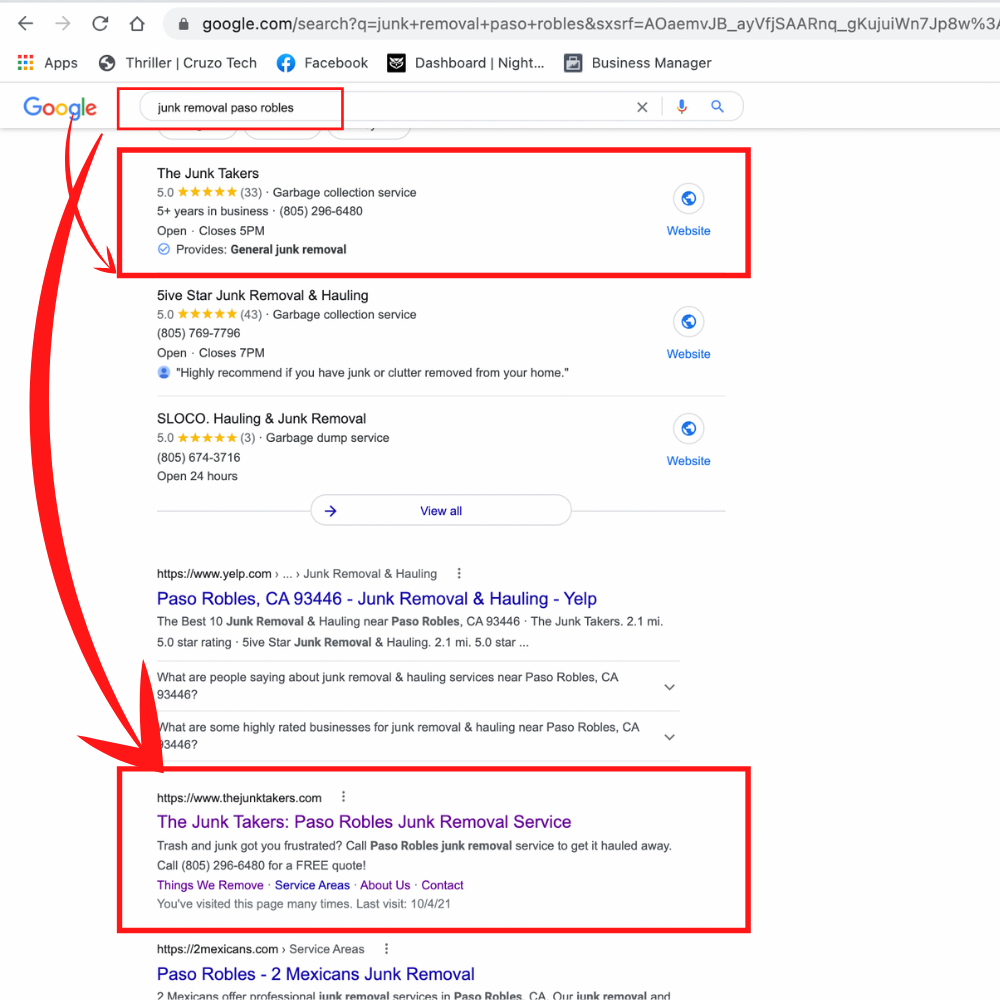Open Service Areas sitelink

pyautogui.click(x=312, y=885)
